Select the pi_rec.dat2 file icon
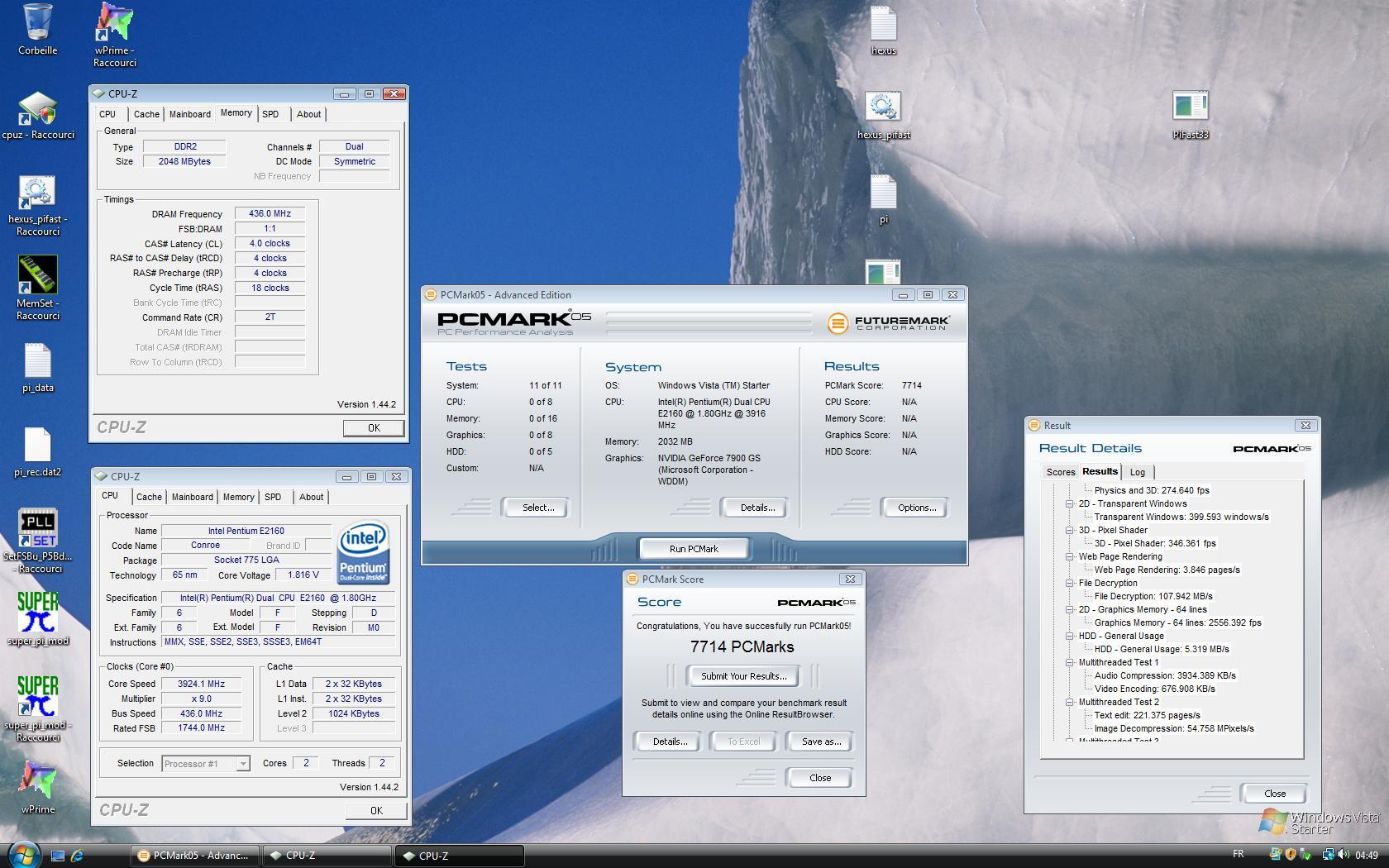 click(x=37, y=446)
